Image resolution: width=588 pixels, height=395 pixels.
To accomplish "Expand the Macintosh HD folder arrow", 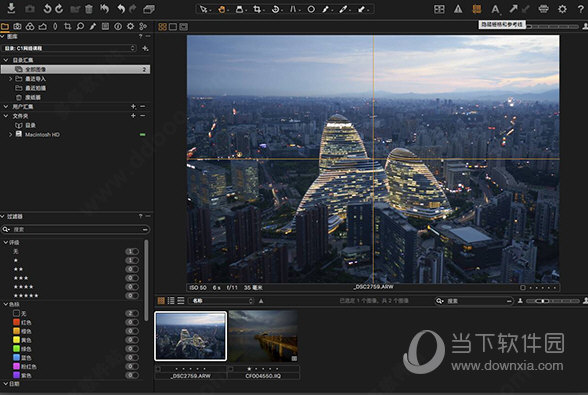I will pyautogui.click(x=10, y=134).
